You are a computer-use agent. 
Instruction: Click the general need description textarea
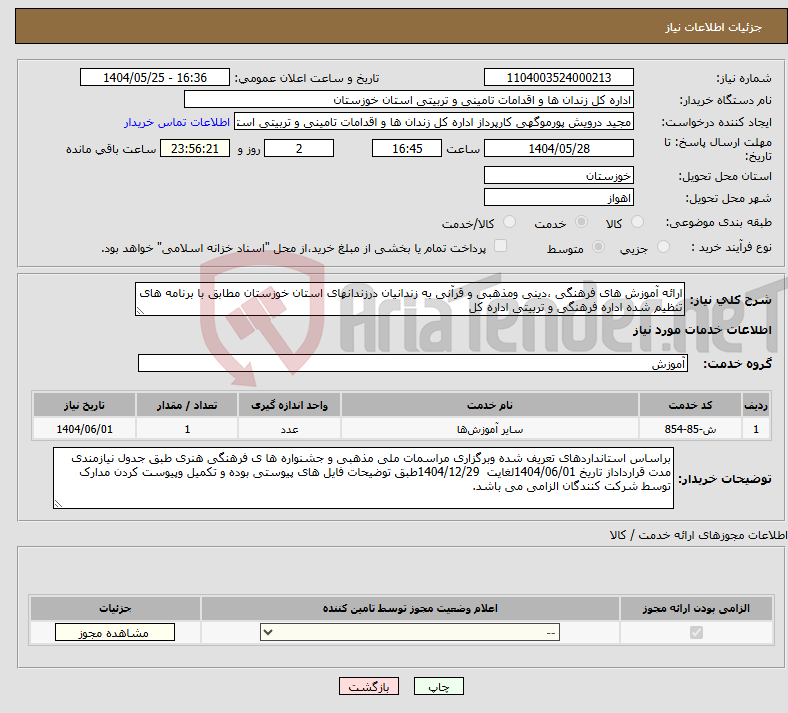point(410,299)
